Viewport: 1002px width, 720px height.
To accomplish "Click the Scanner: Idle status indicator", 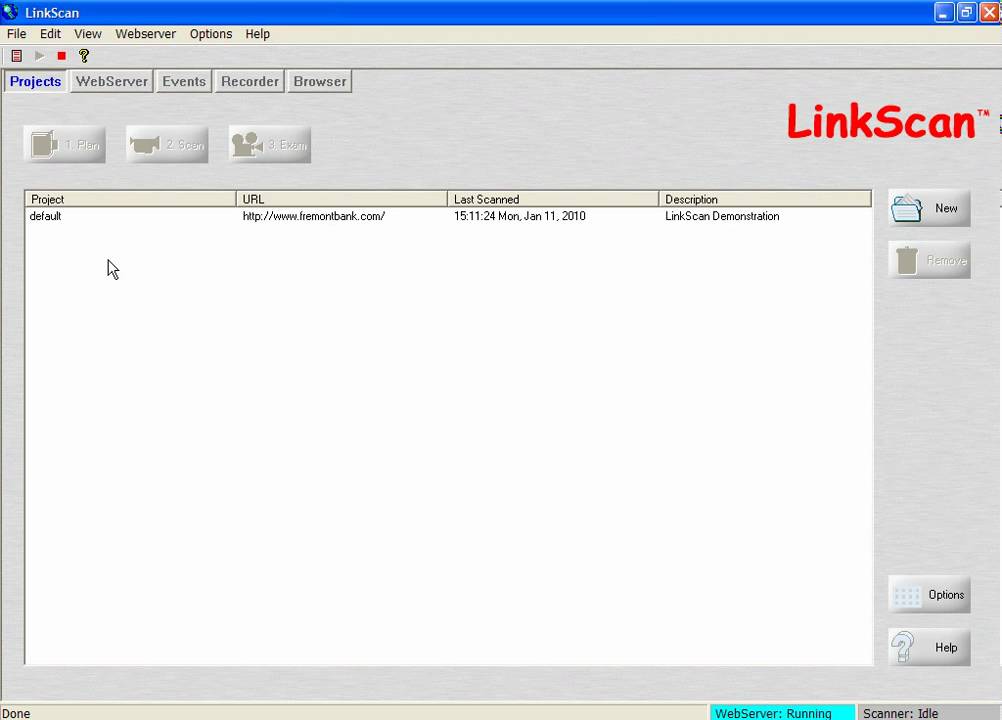I will (930, 713).
